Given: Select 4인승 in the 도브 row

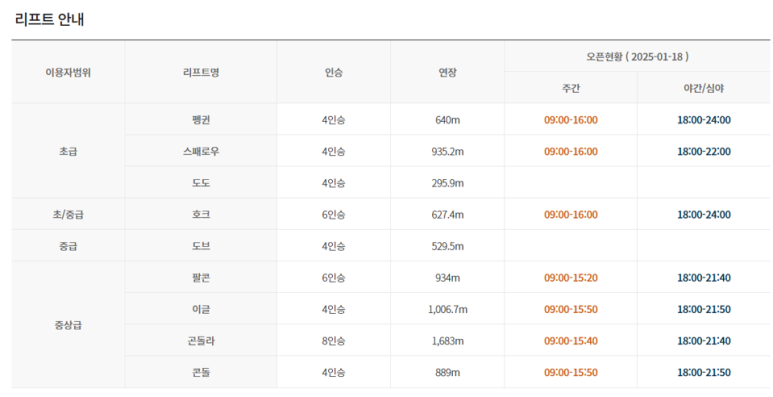Looking at the screenshot, I should pos(333,246).
